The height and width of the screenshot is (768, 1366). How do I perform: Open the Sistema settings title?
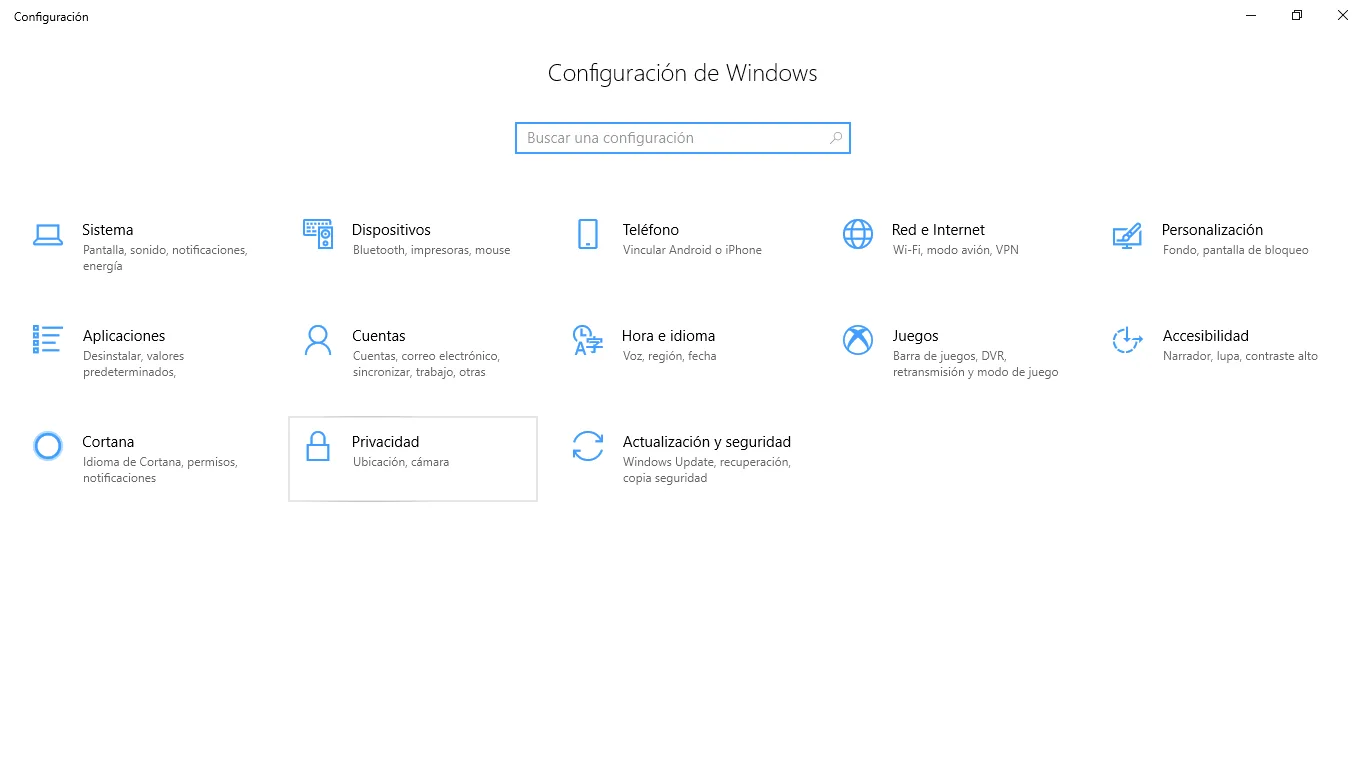108,230
